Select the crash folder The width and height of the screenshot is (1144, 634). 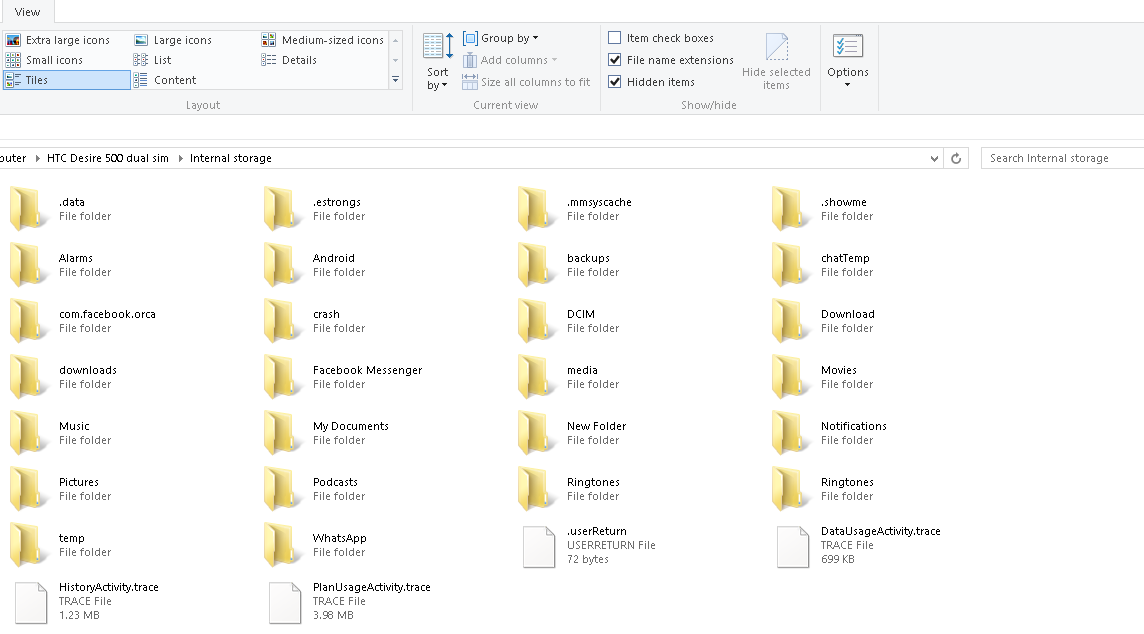(315, 321)
